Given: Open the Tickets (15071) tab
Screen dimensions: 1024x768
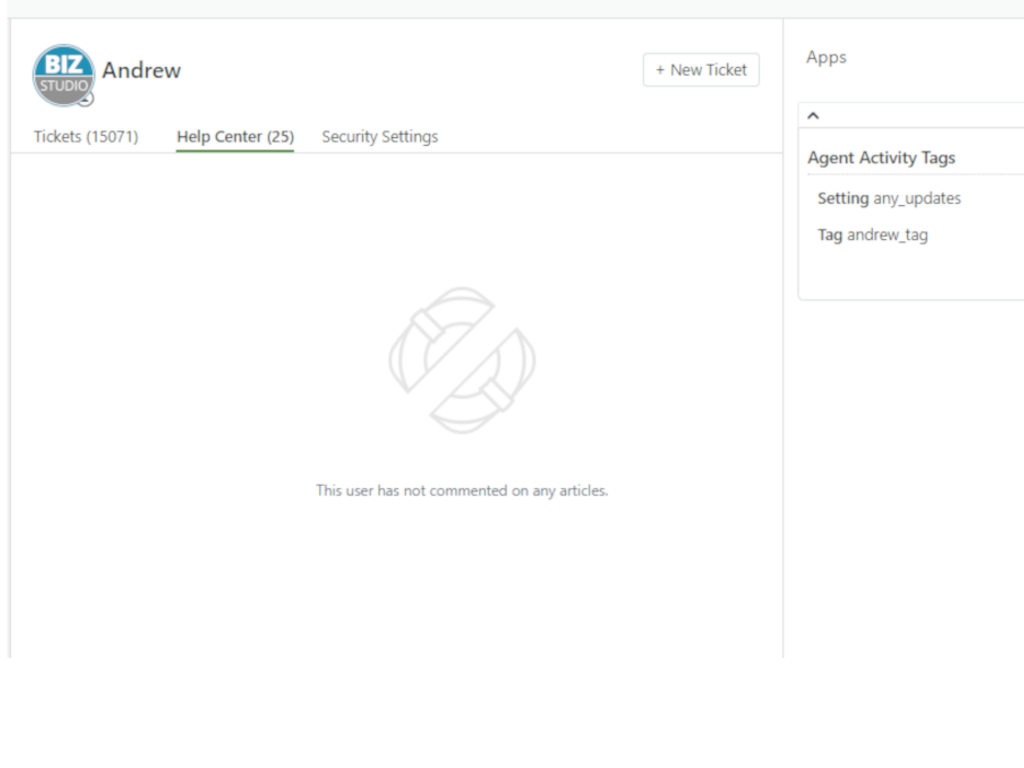Looking at the screenshot, I should [x=86, y=137].
